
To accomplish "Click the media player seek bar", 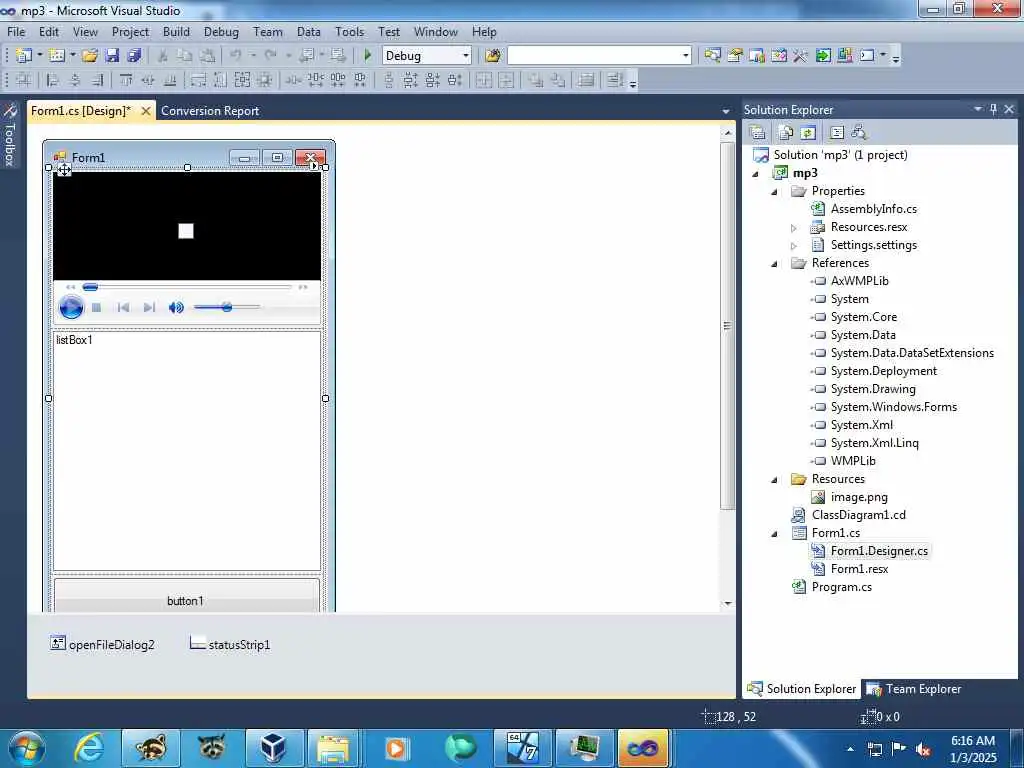I will [187, 287].
